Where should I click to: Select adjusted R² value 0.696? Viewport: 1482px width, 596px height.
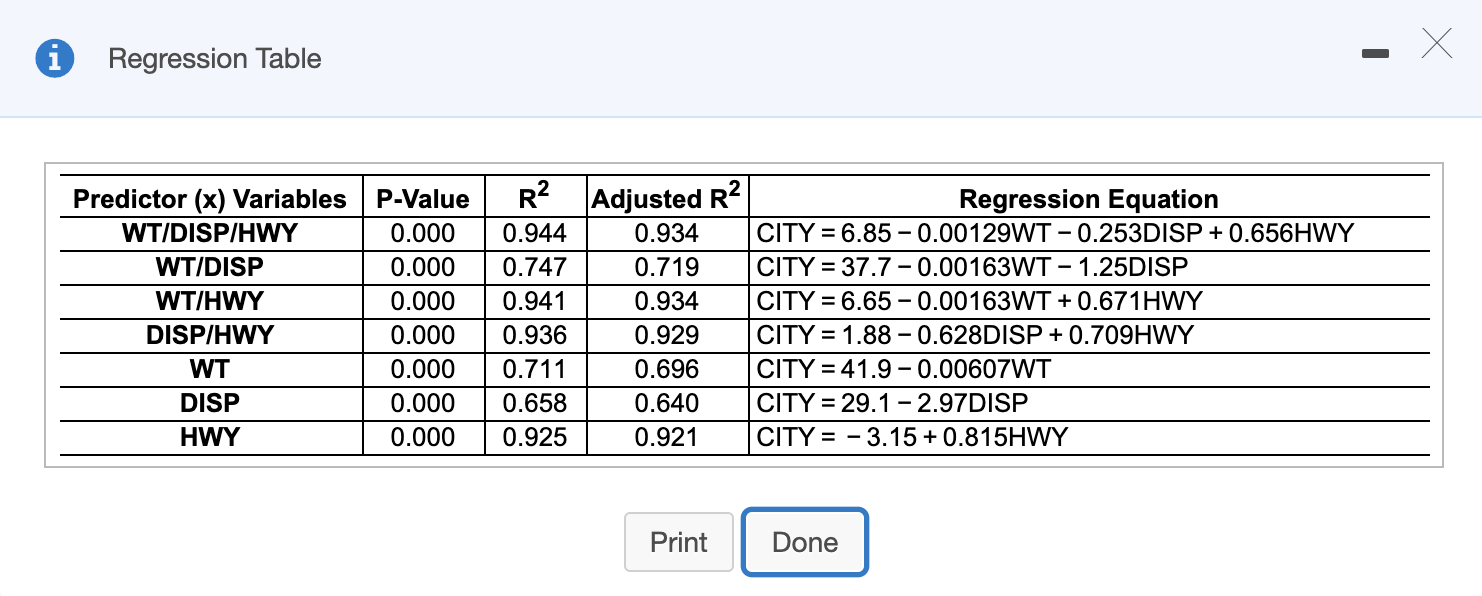[667, 369]
